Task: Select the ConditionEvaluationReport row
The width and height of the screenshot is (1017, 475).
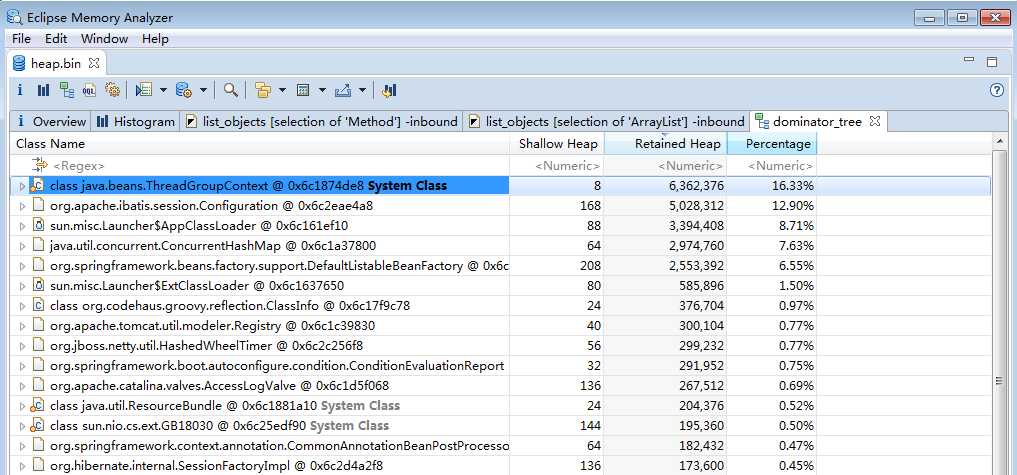Action: tap(501, 366)
